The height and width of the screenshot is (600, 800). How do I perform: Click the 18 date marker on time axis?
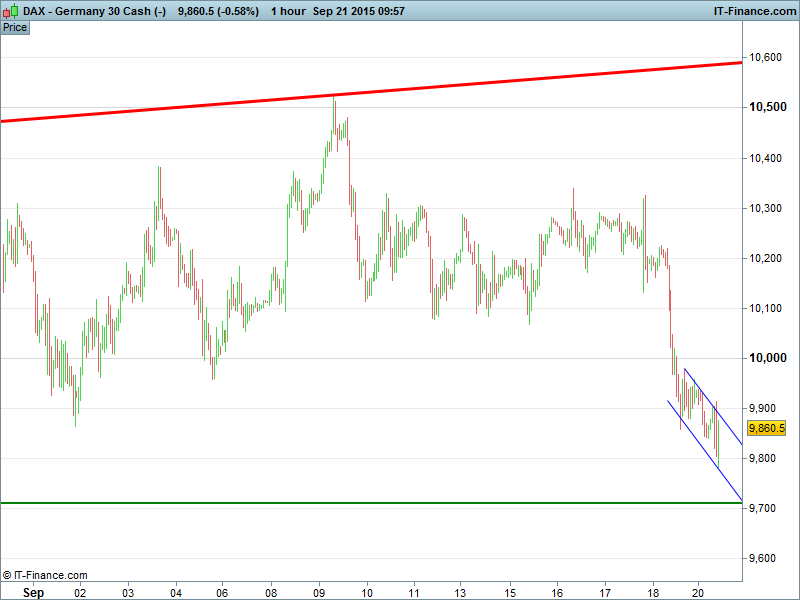[x=652, y=592]
